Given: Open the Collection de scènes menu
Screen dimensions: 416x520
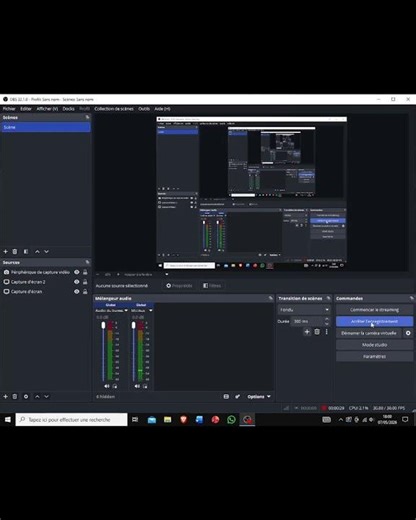Looking at the screenshot, I should click(x=114, y=109).
